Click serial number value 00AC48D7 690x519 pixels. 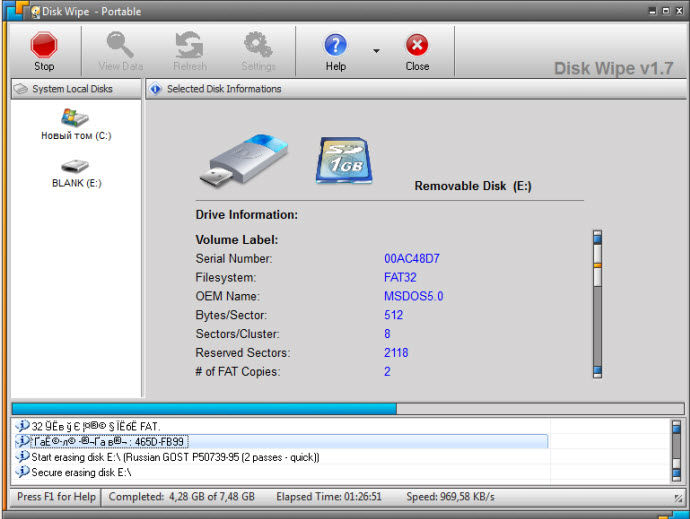(411, 258)
